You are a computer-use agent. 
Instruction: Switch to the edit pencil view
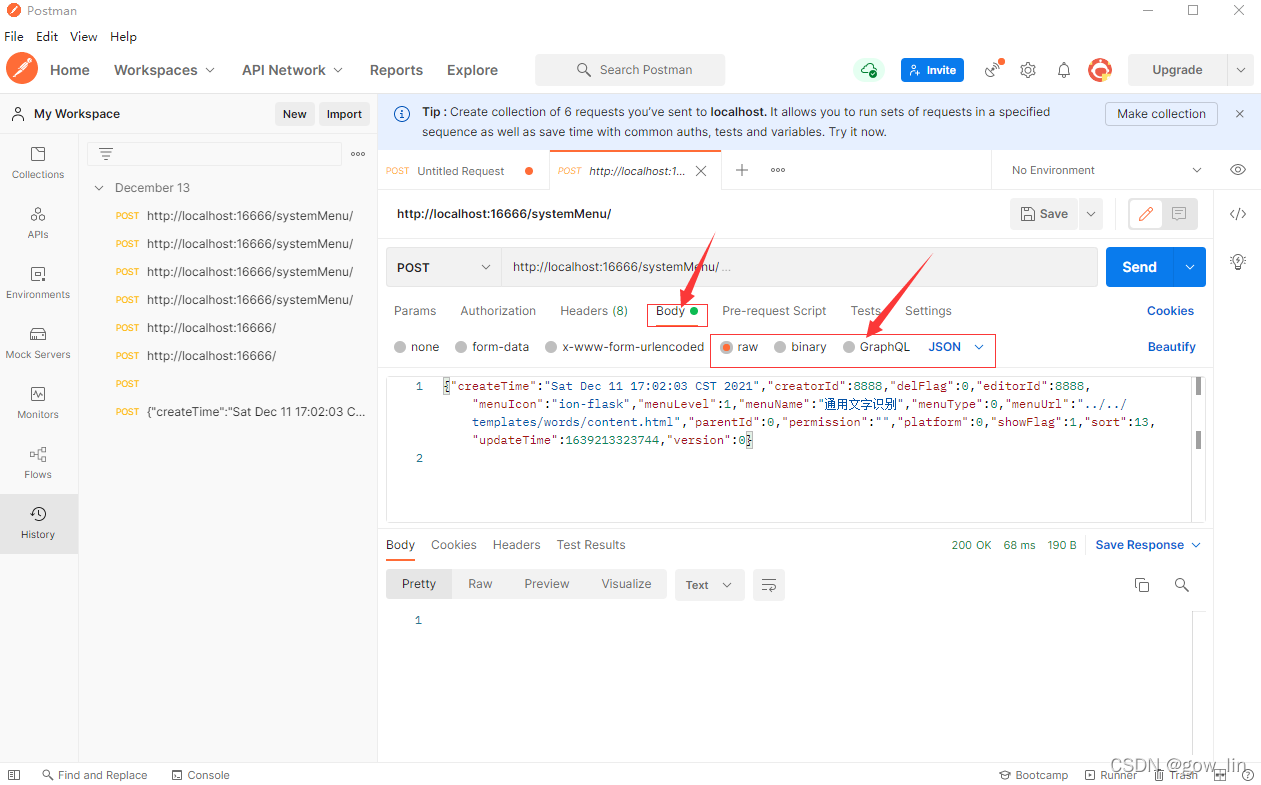[1146, 214]
